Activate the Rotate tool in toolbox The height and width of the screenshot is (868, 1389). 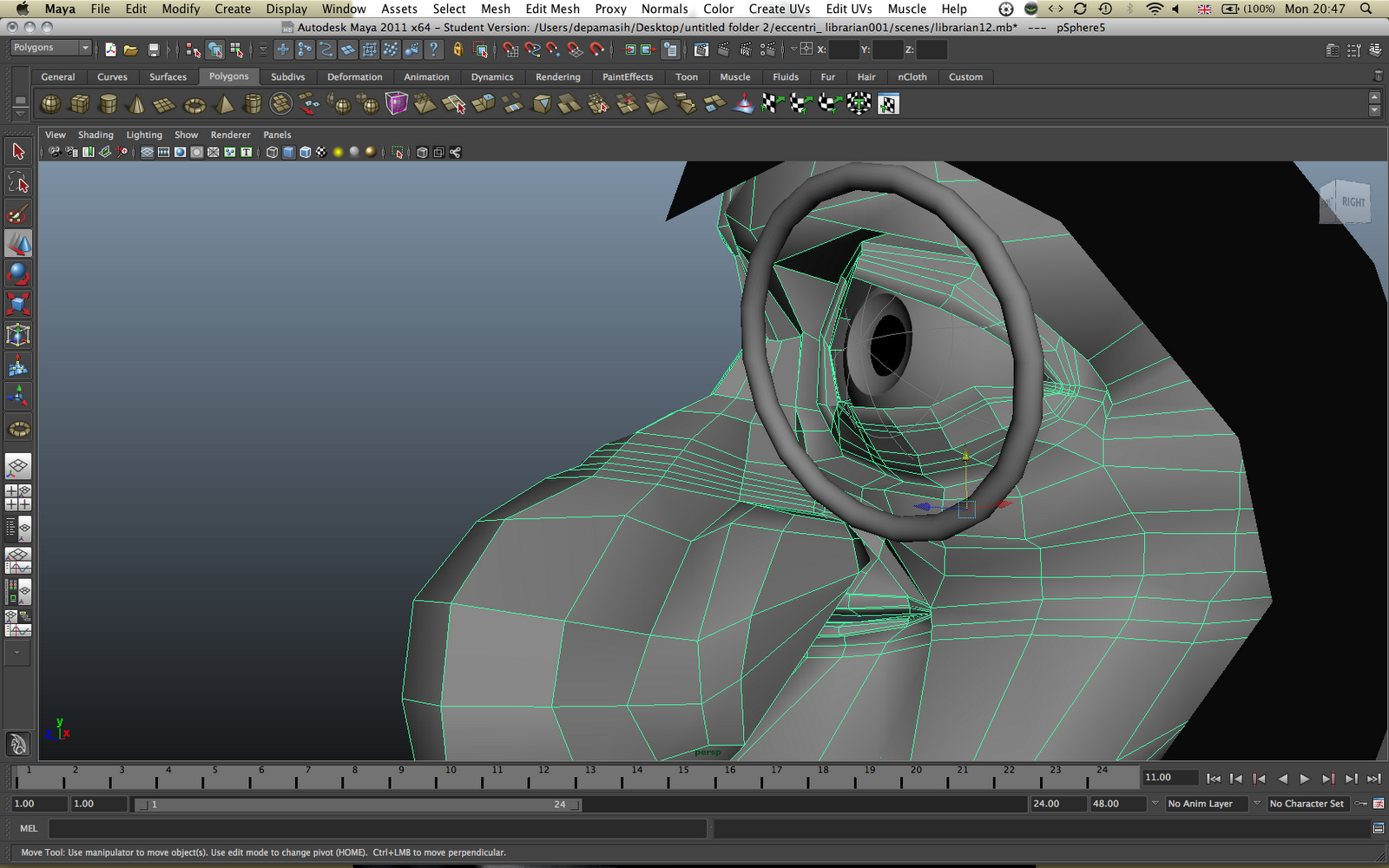(18, 274)
